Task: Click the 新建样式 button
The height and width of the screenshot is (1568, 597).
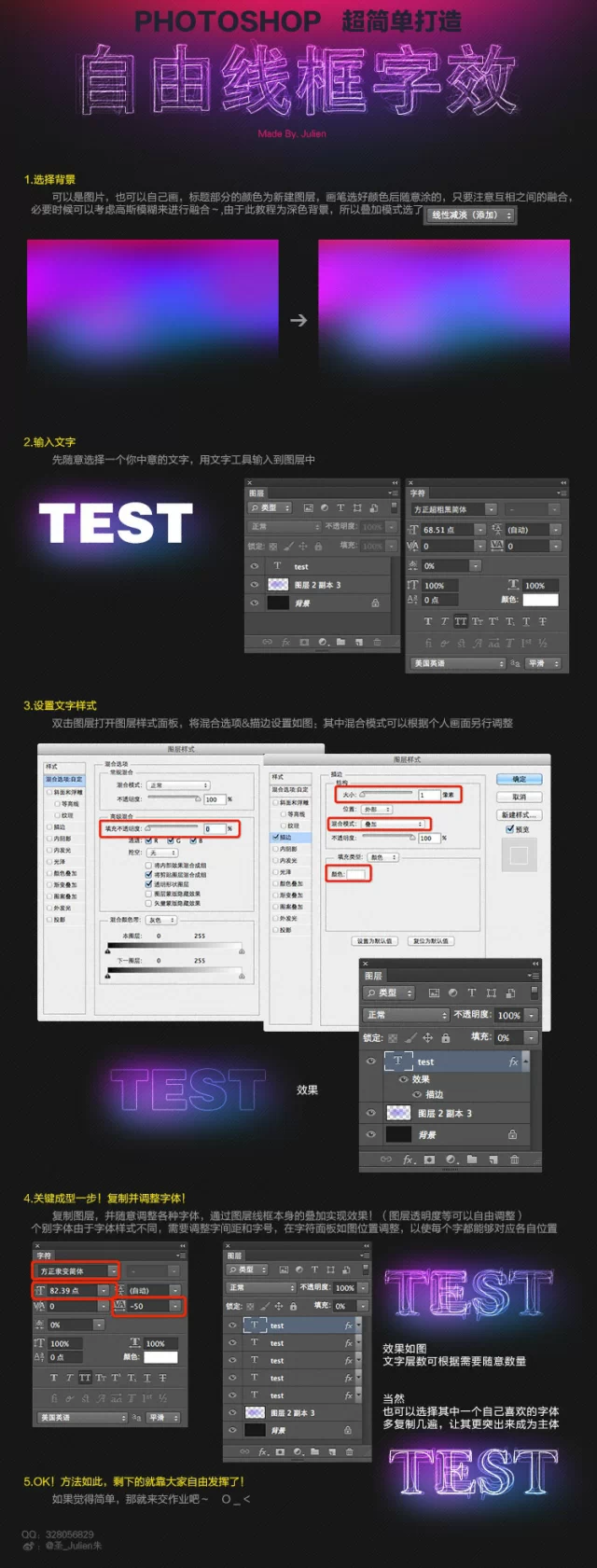Action: click(x=520, y=814)
